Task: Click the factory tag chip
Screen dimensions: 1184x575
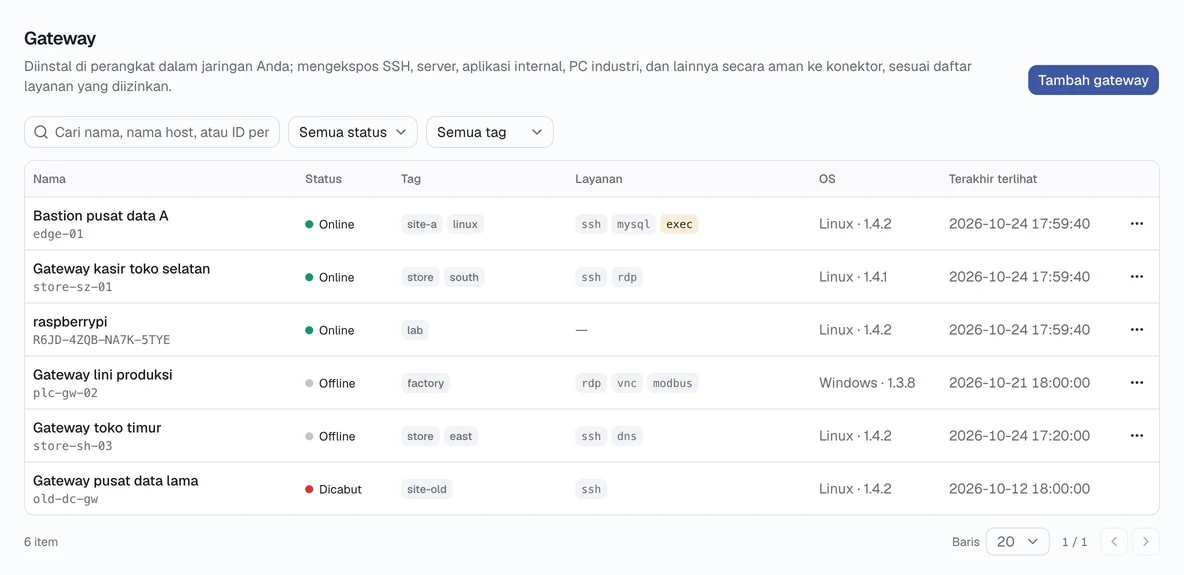Action: point(425,383)
